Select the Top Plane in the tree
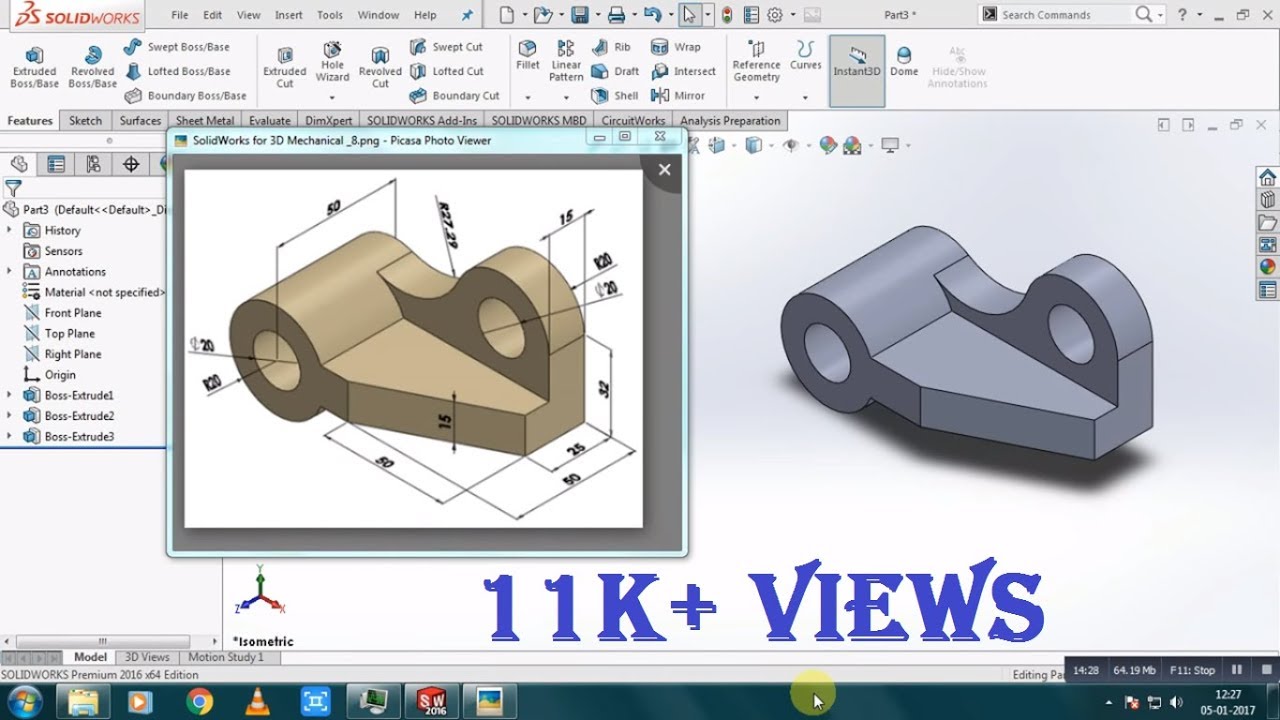Screen dimensions: 1280x720 [58, 333]
